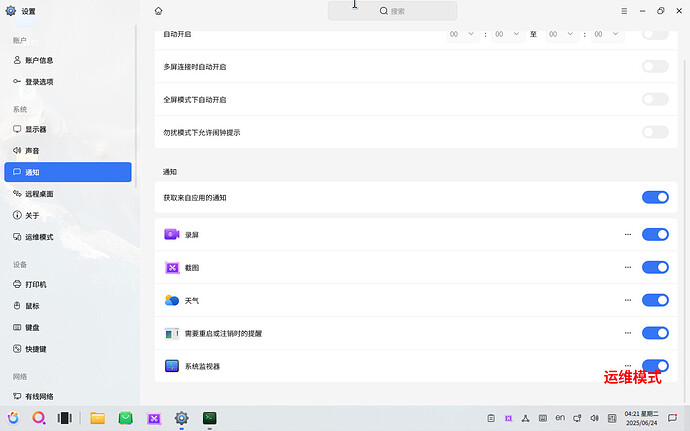Open 键盘 settings in sidebar
The height and width of the screenshot is (431, 690).
(x=68, y=328)
